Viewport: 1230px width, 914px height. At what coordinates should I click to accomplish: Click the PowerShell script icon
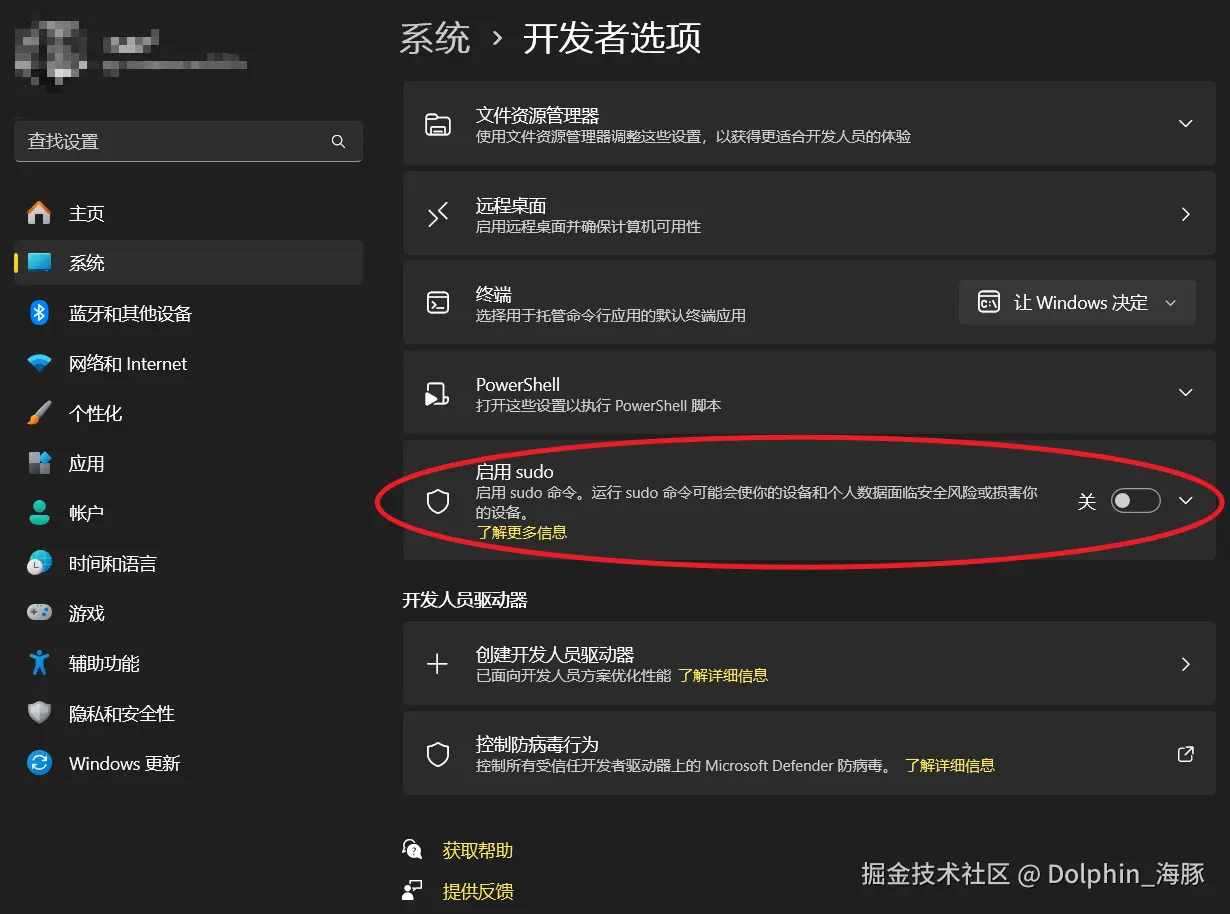tap(437, 394)
